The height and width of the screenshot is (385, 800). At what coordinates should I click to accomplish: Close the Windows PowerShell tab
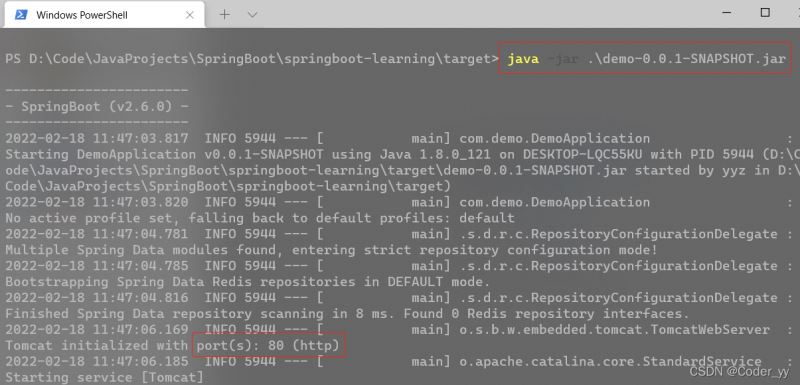[x=189, y=15]
